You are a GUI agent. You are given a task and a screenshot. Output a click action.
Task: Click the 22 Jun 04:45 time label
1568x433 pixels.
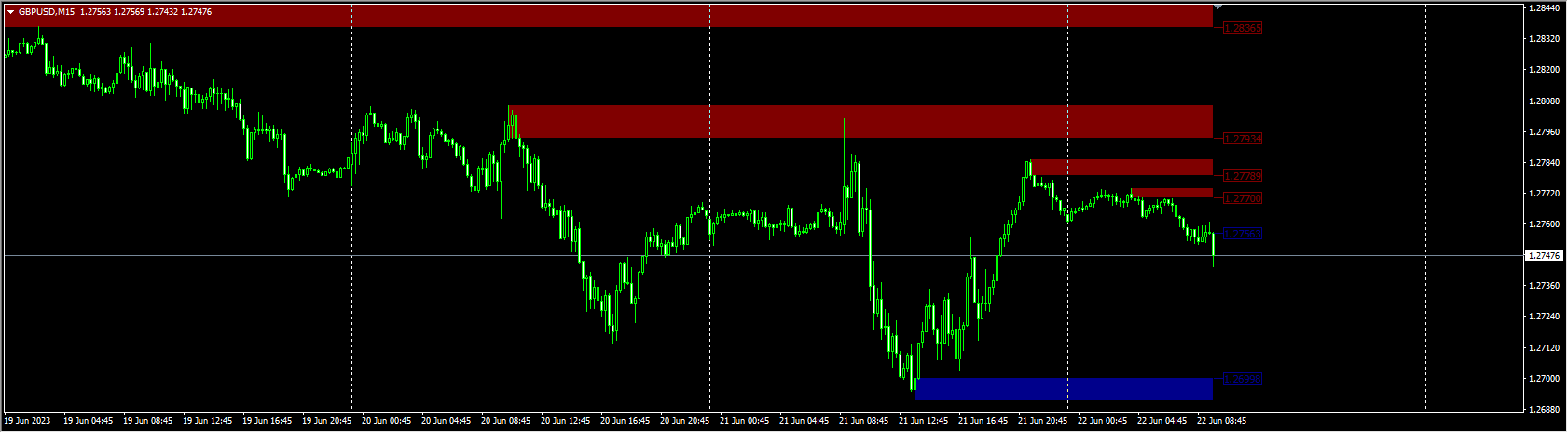tap(1162, 421)
